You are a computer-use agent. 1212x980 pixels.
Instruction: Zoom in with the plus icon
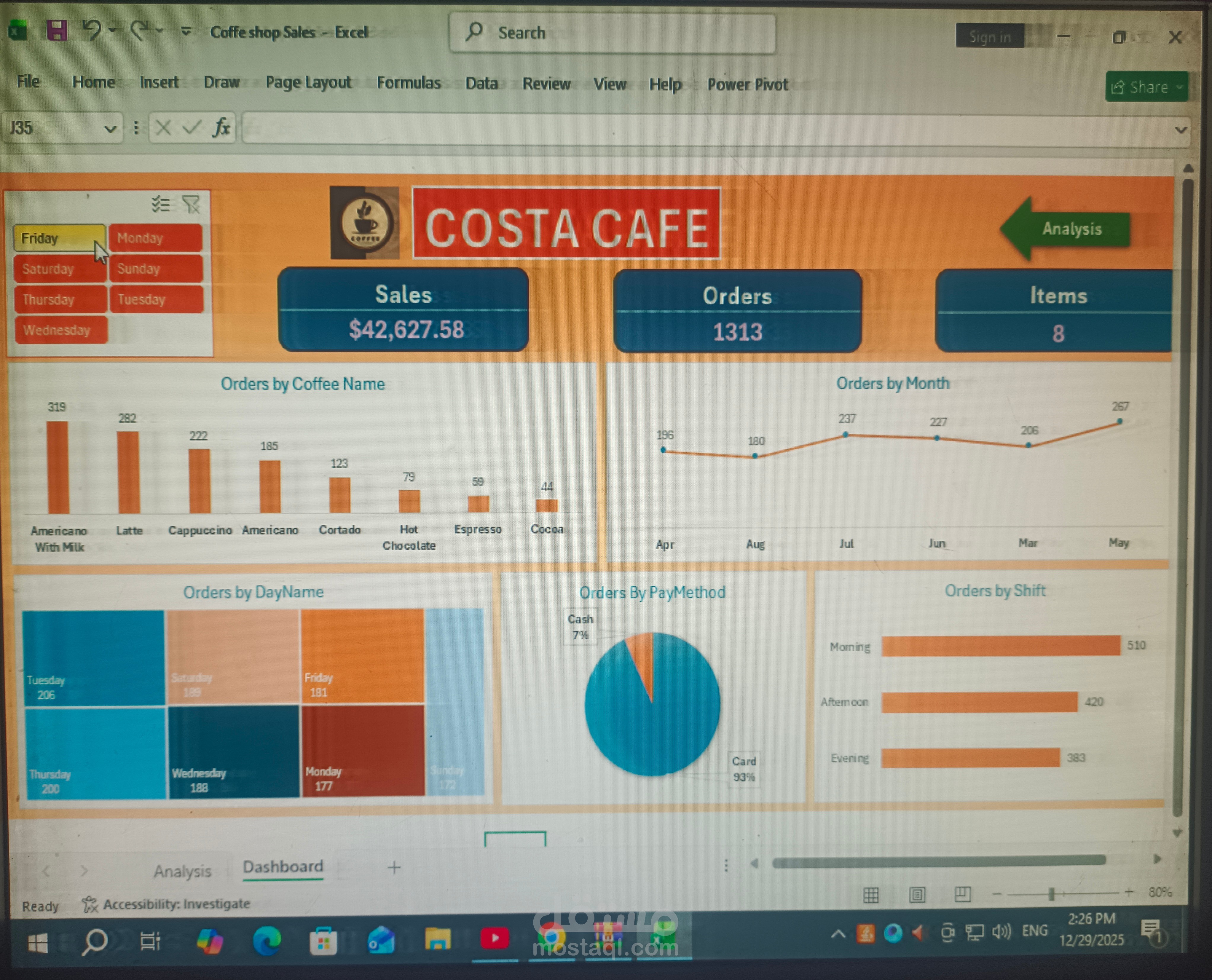click(1129, 892)
